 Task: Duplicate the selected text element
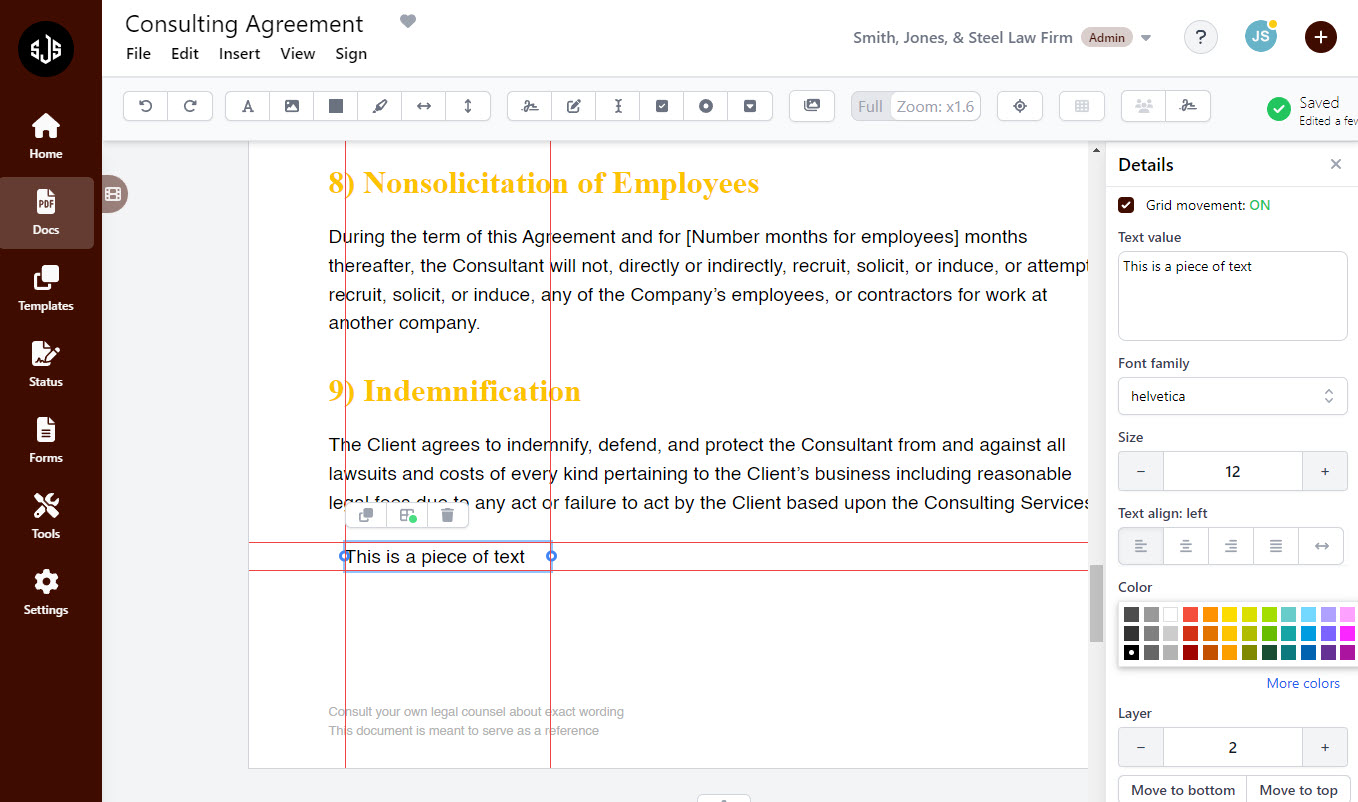pyautogui.click(x=366, y=515)
